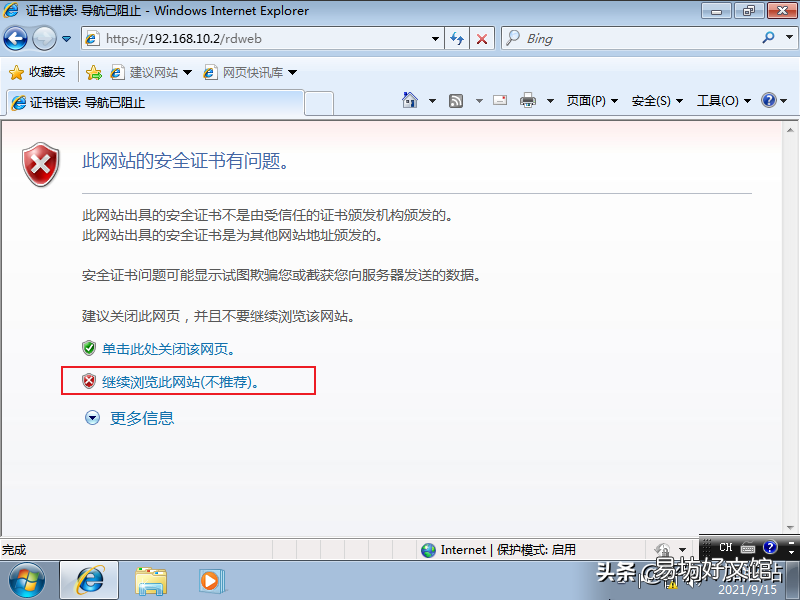Click the Home page icon
The width and height of the screenshot is (800, 600).
[410, 101]
